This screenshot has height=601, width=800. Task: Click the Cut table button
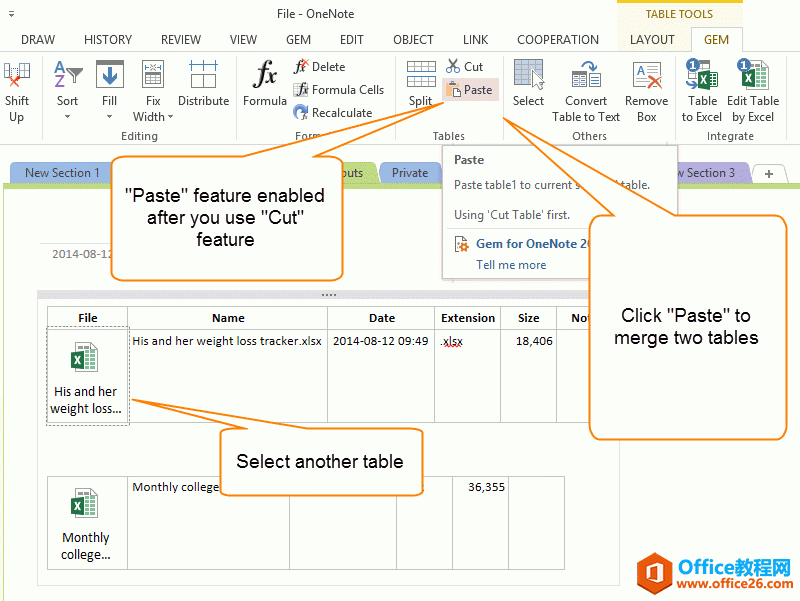464,66
